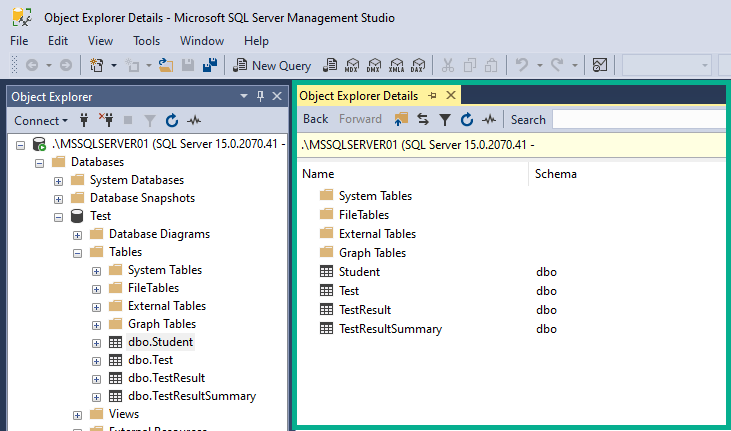The height and width of the screenshot is (431, 731).
Task: Click the Filter funnel in Details toolbar
Action: click(445, 120)
